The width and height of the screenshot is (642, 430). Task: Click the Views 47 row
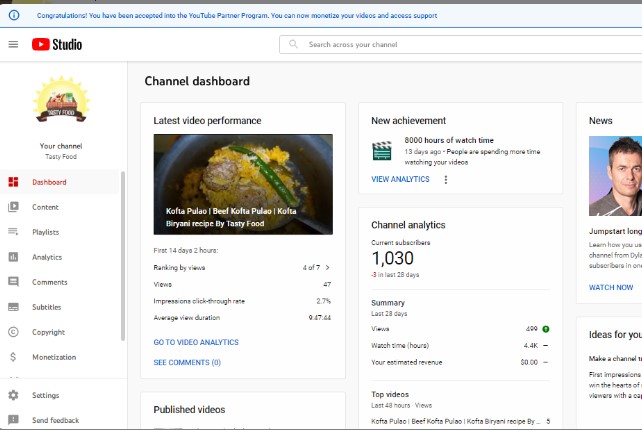point(242,284)
